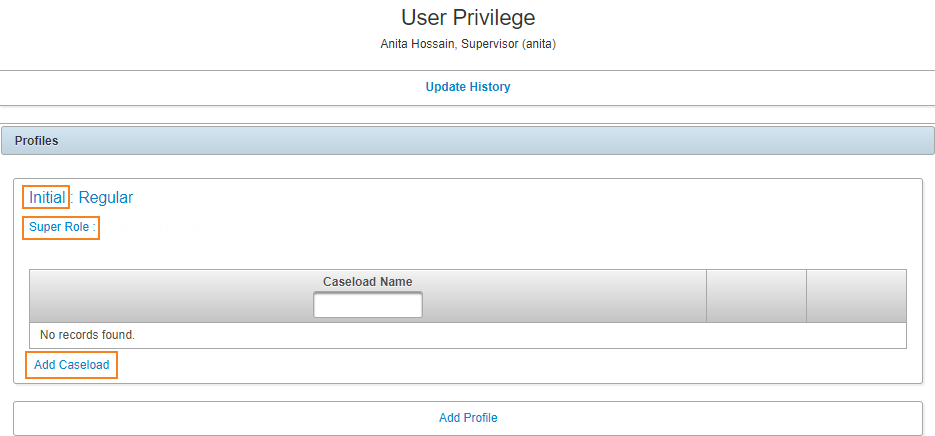Sort by Caseload Name column header
Image resolution: width=935 pixels, height=436 pixels.
(367, 282)
